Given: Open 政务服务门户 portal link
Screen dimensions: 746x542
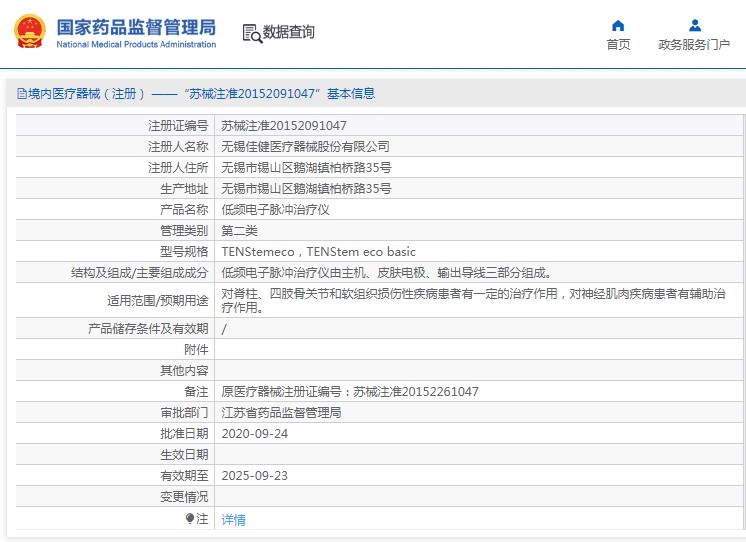Looking at the screenshot, I should (x=694, y=45).
